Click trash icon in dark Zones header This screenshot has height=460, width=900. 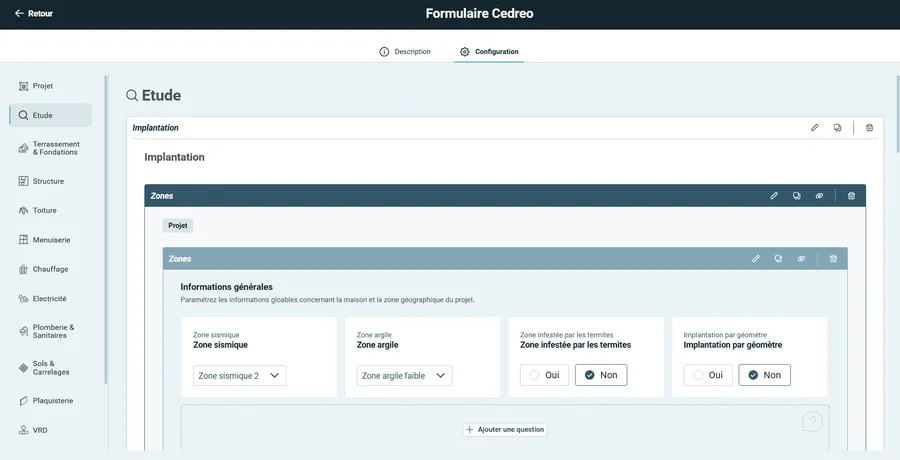pyautogui.click(x=851, y=196)
